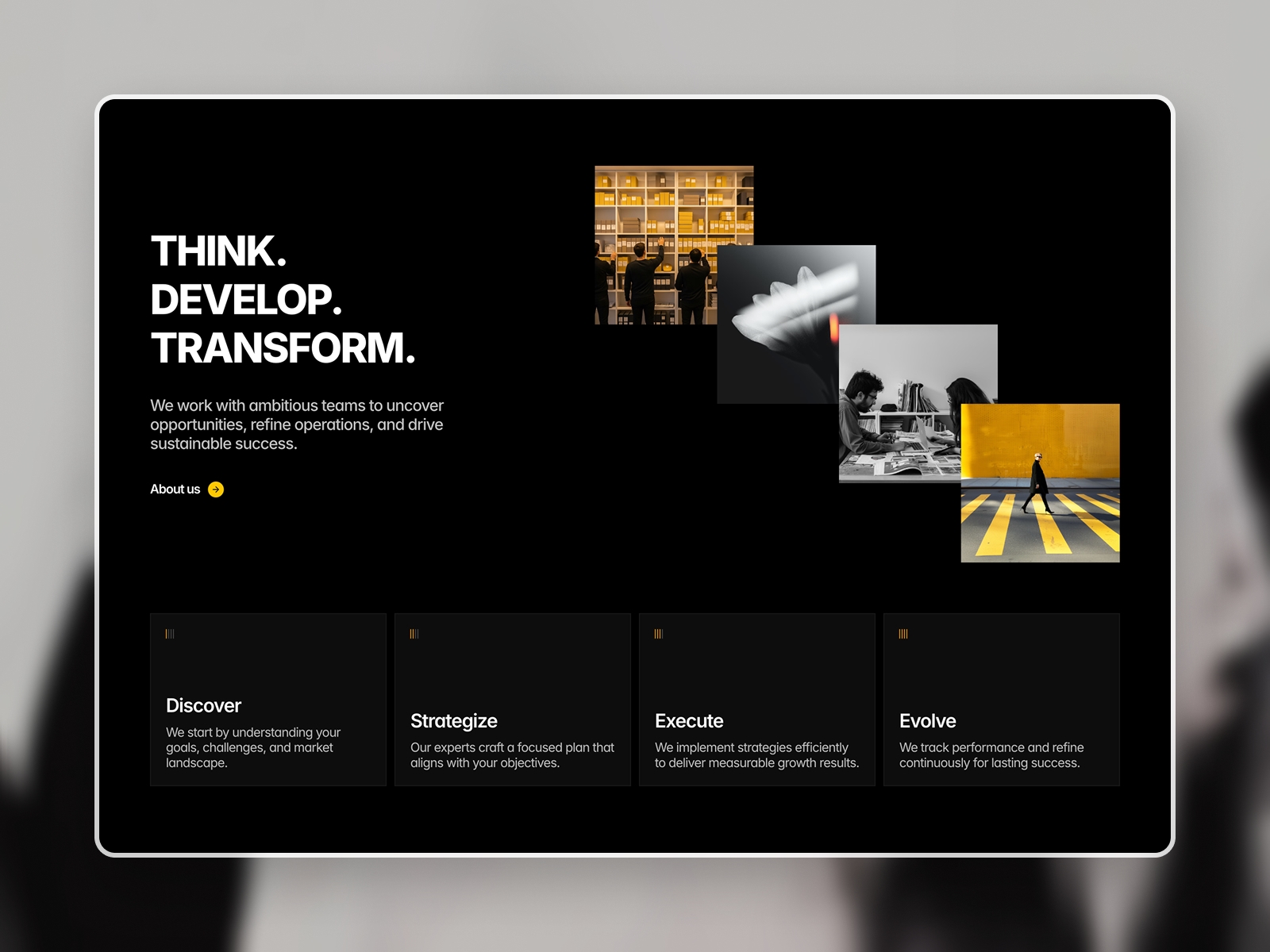
Task: Click the Strategize heading
Action: pyautogui.click(x=454, y=721)
